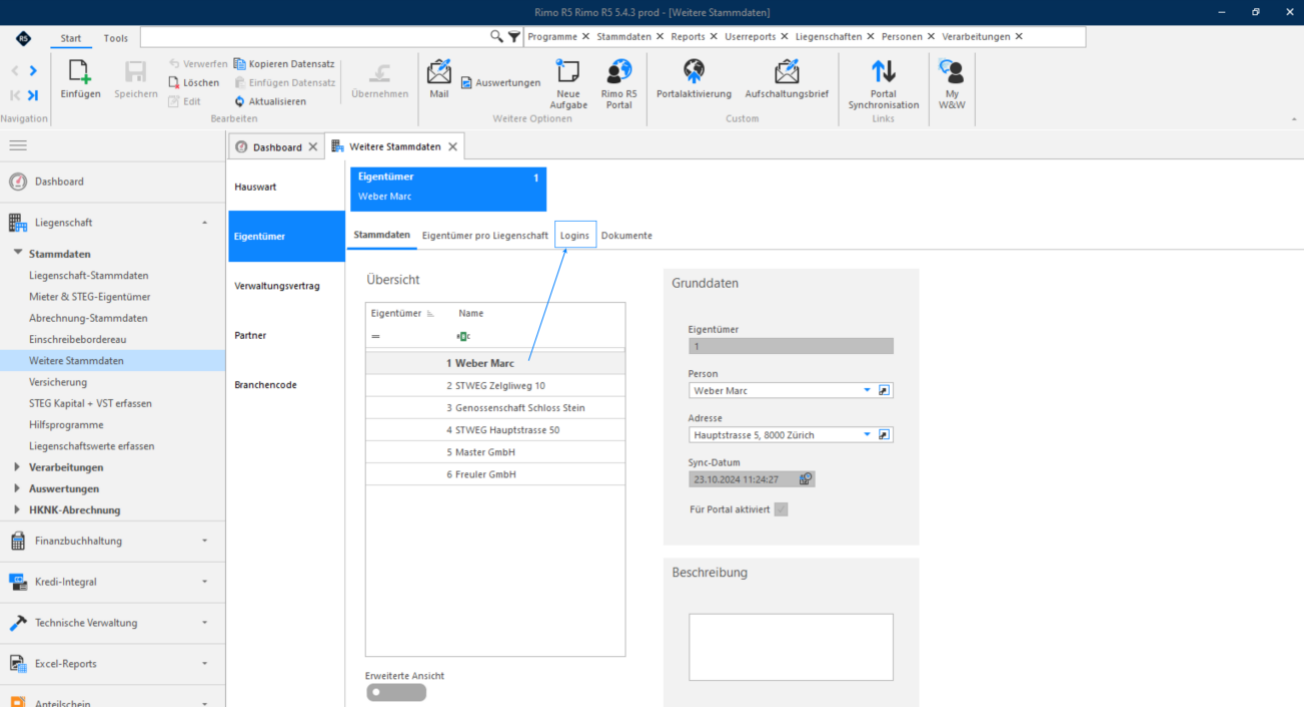Click the Name column filter icon
Screen dimensions: 1304x707
tap(463, 337)
